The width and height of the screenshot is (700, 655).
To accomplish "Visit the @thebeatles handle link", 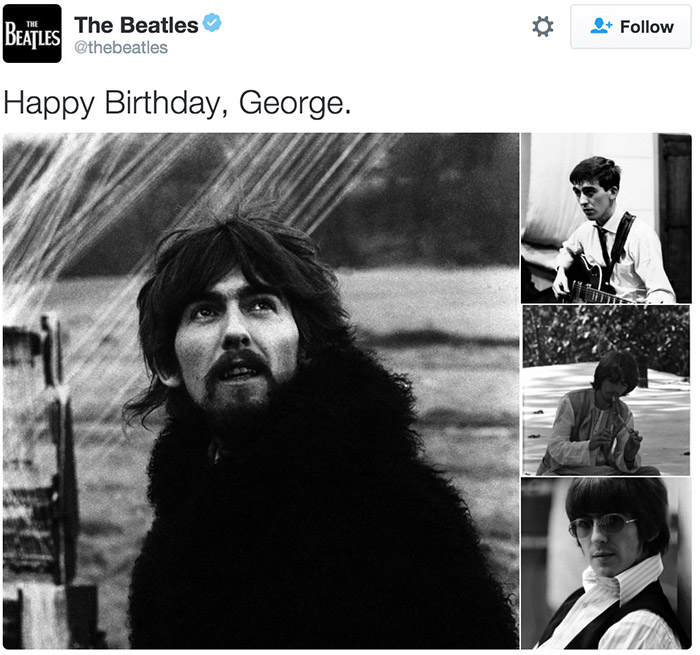I will tap(121, 48).
